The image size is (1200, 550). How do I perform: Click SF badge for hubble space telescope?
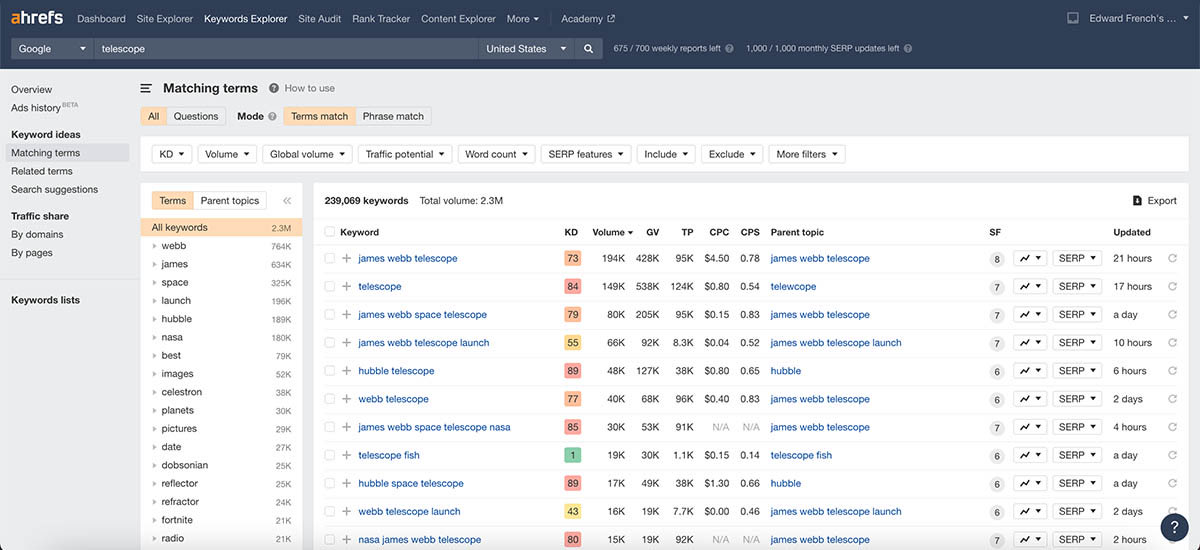996,484
